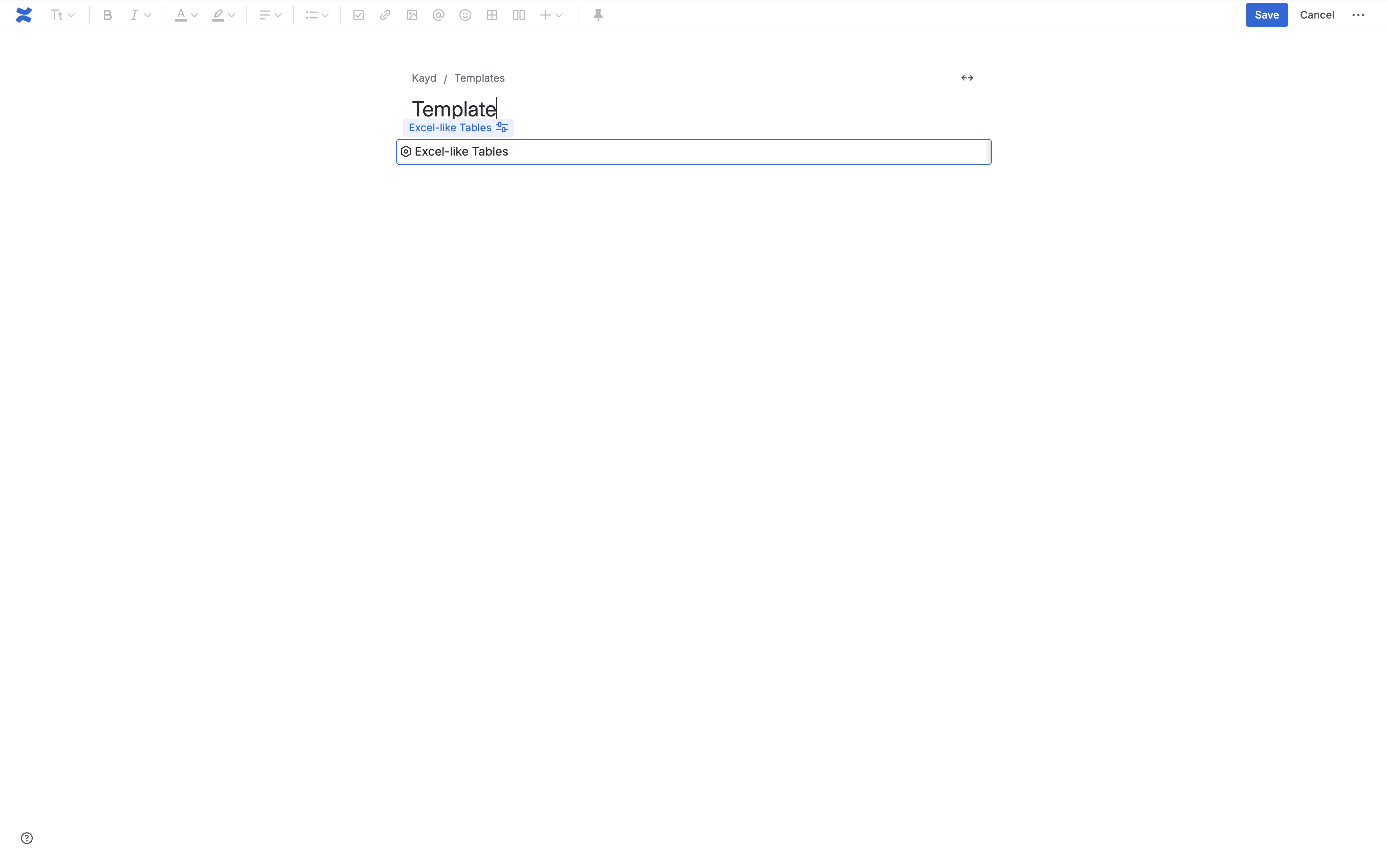This screenshot has width=1388, height=868.
Task: Click the Template title field
Action: (x=453, y=109)
